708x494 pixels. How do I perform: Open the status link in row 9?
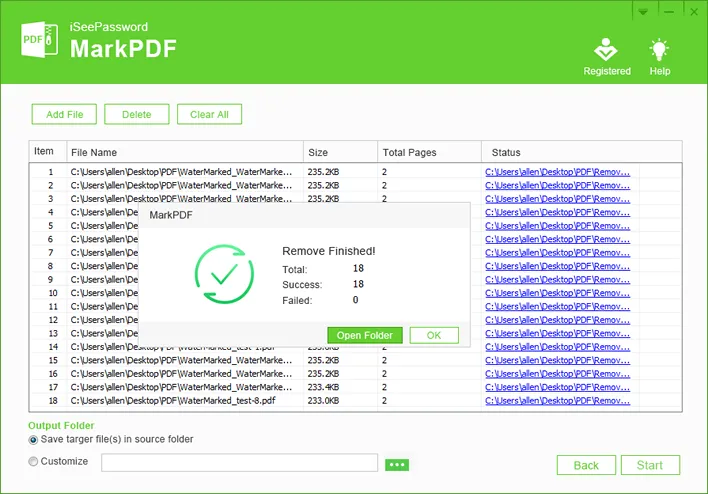tap(557, 280)
